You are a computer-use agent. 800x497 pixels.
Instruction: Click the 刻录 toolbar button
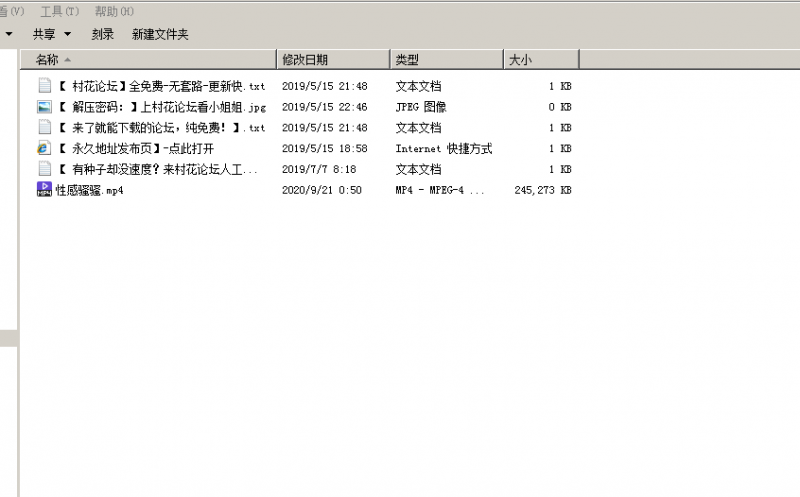point(102,34)
